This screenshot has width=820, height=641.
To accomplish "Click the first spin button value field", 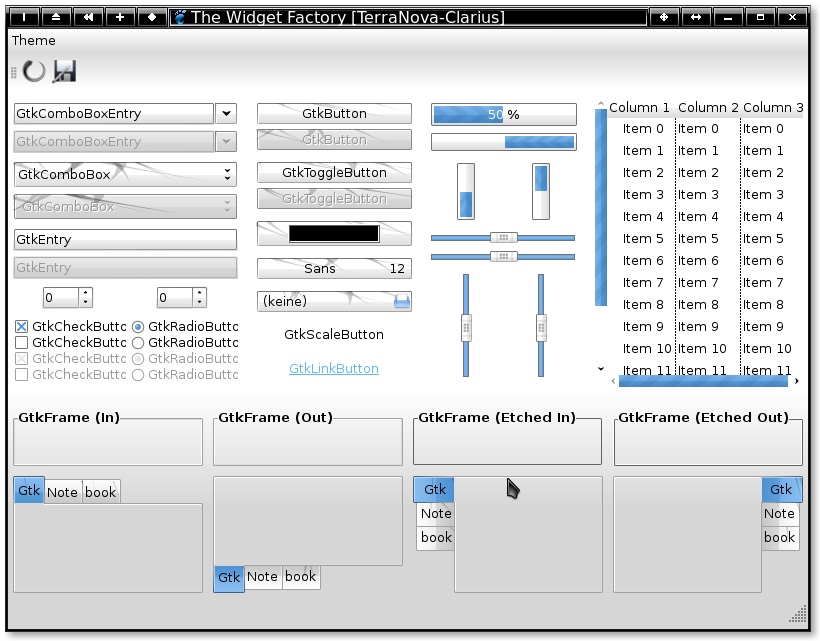I will [x=61, y=297].
